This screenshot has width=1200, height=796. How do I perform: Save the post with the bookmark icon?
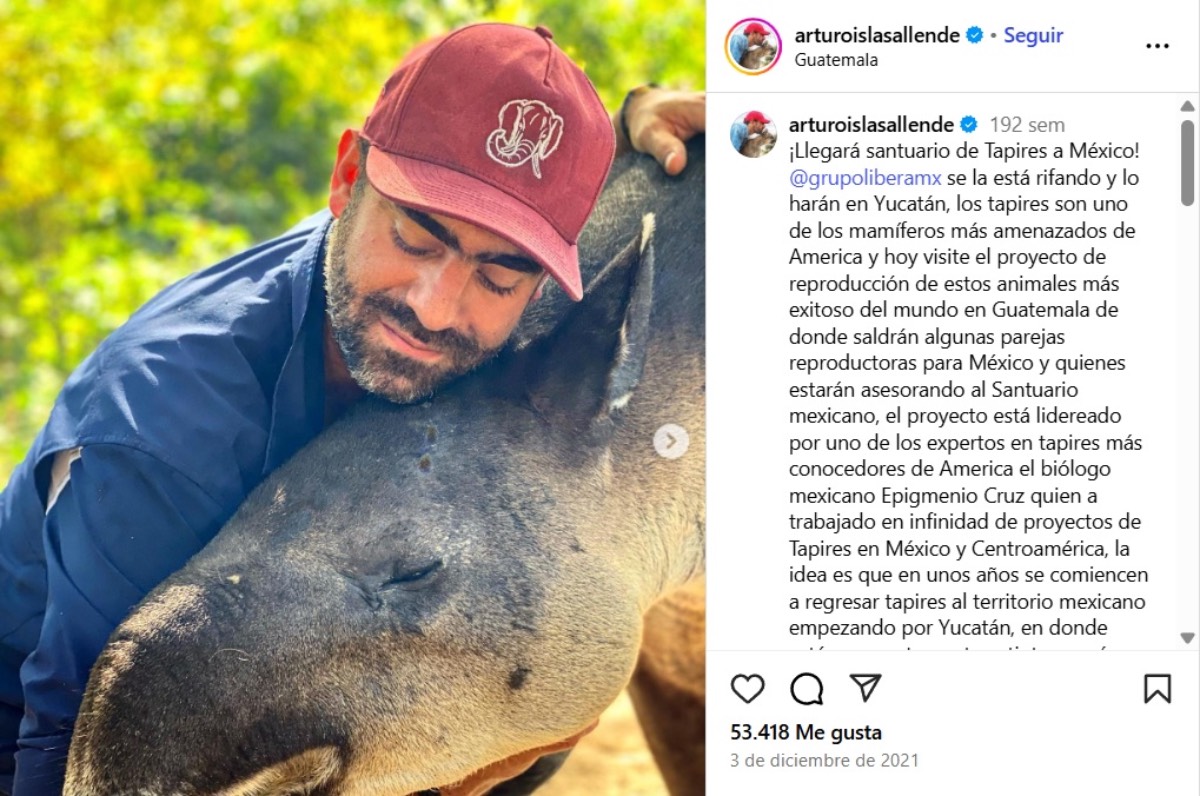[1157, 688]
